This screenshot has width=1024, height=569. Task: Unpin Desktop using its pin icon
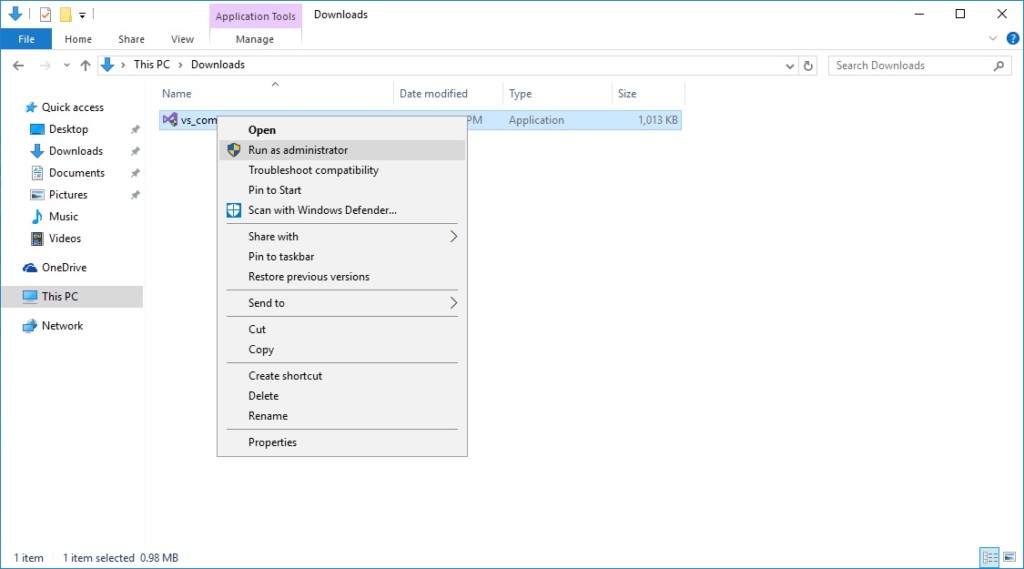(x=135, y=129)
